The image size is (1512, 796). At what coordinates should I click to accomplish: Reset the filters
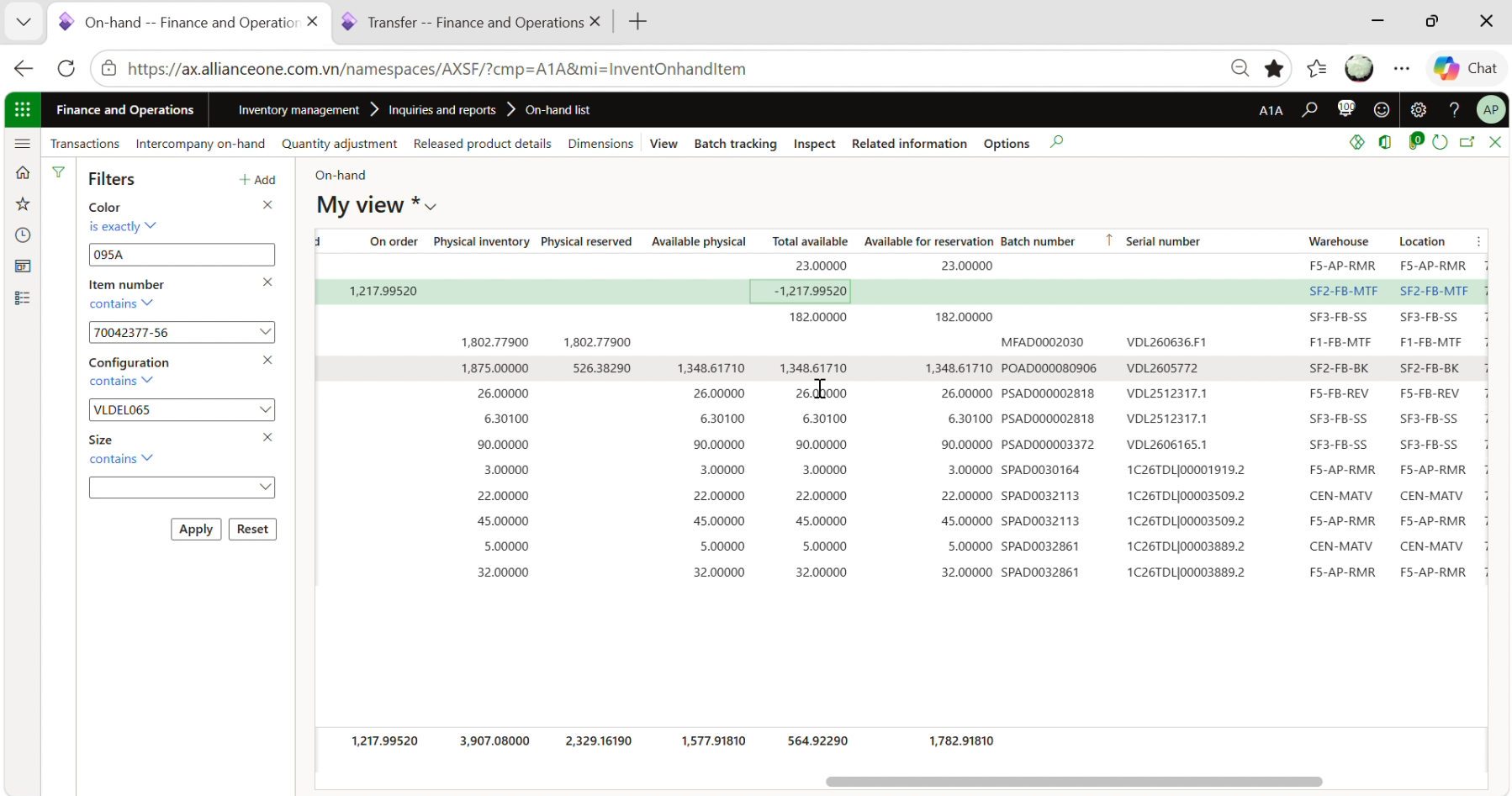tap(252, 530)
